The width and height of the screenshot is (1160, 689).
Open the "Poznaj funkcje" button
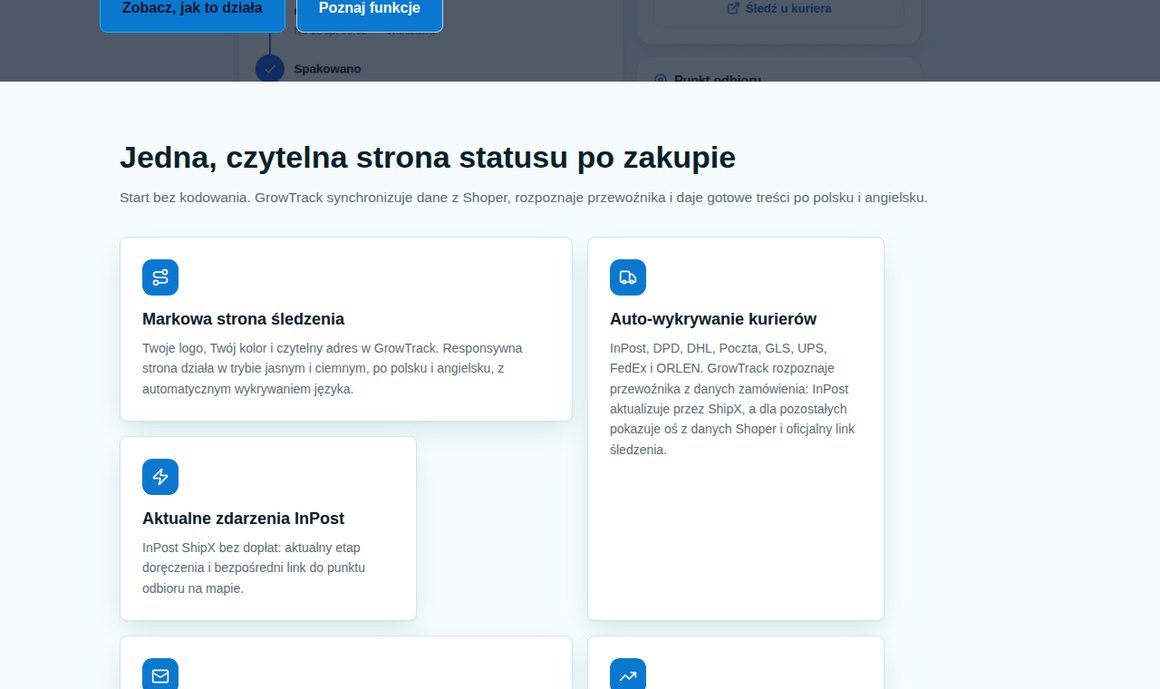[369, 11]
